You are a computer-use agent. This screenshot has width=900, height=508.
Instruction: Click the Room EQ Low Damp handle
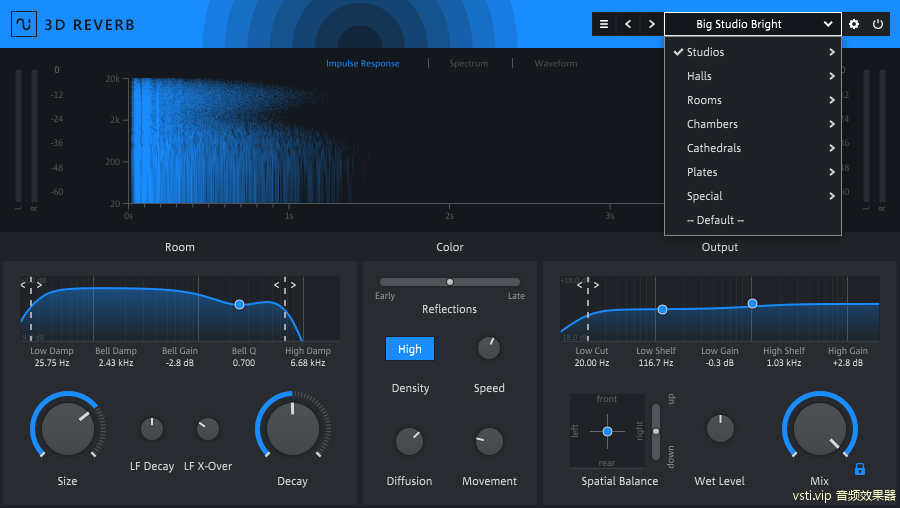(31, 285)
